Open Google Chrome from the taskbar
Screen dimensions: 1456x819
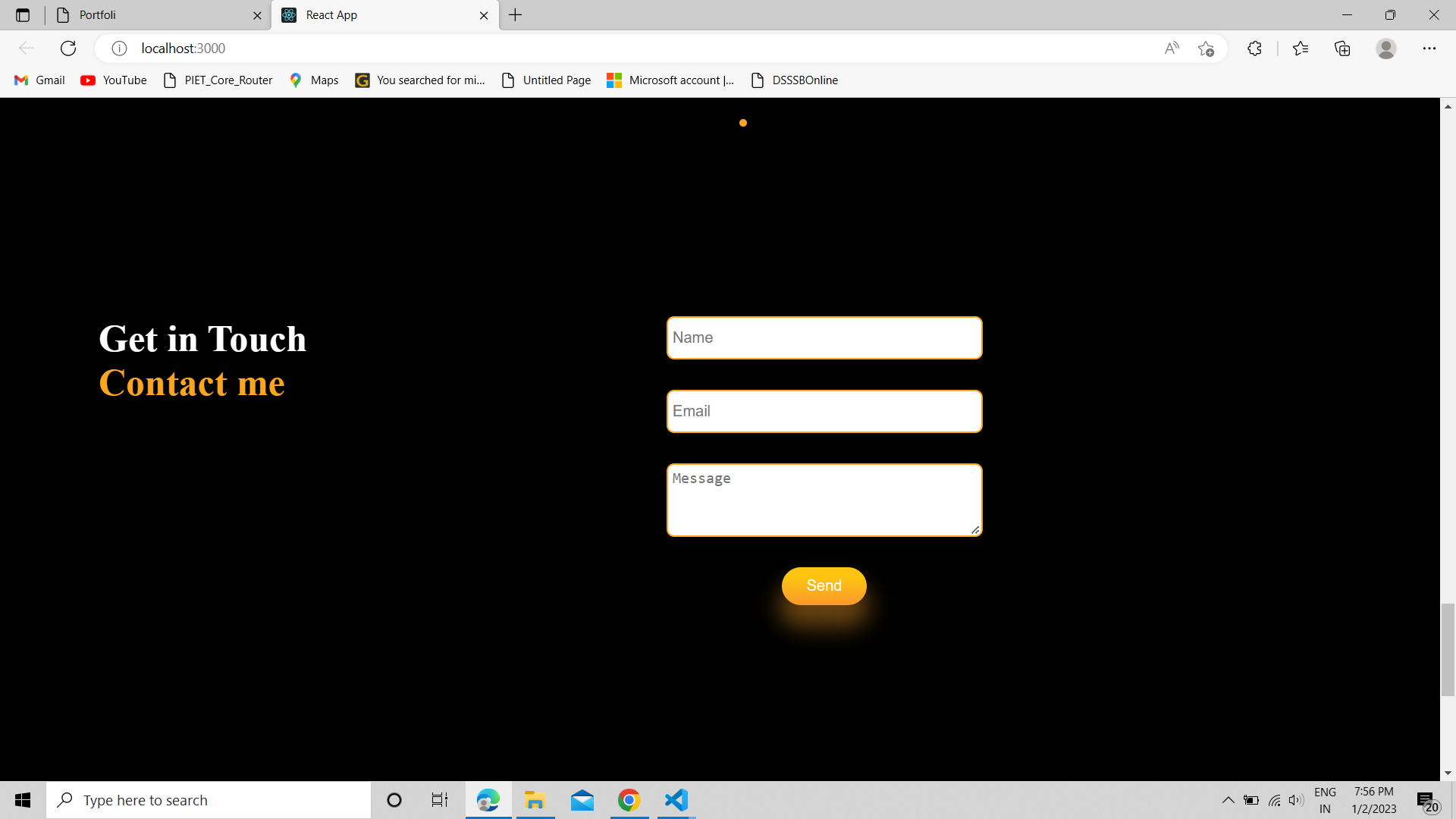pos(629,799)
